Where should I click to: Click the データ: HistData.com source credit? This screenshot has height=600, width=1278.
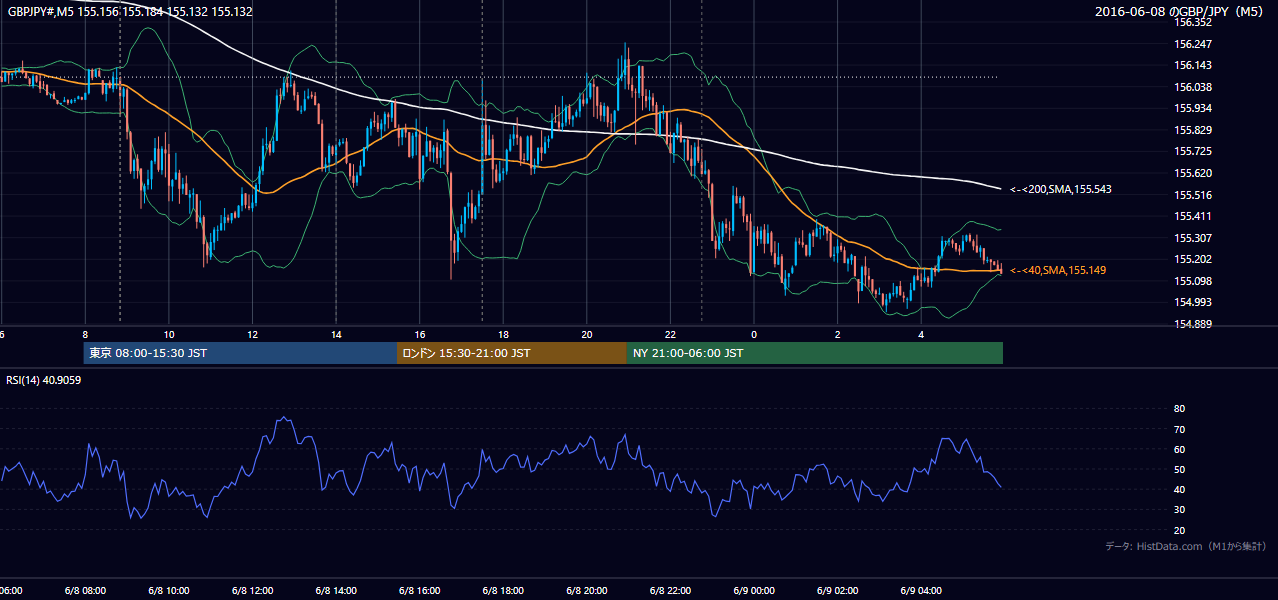point(1185,546)
